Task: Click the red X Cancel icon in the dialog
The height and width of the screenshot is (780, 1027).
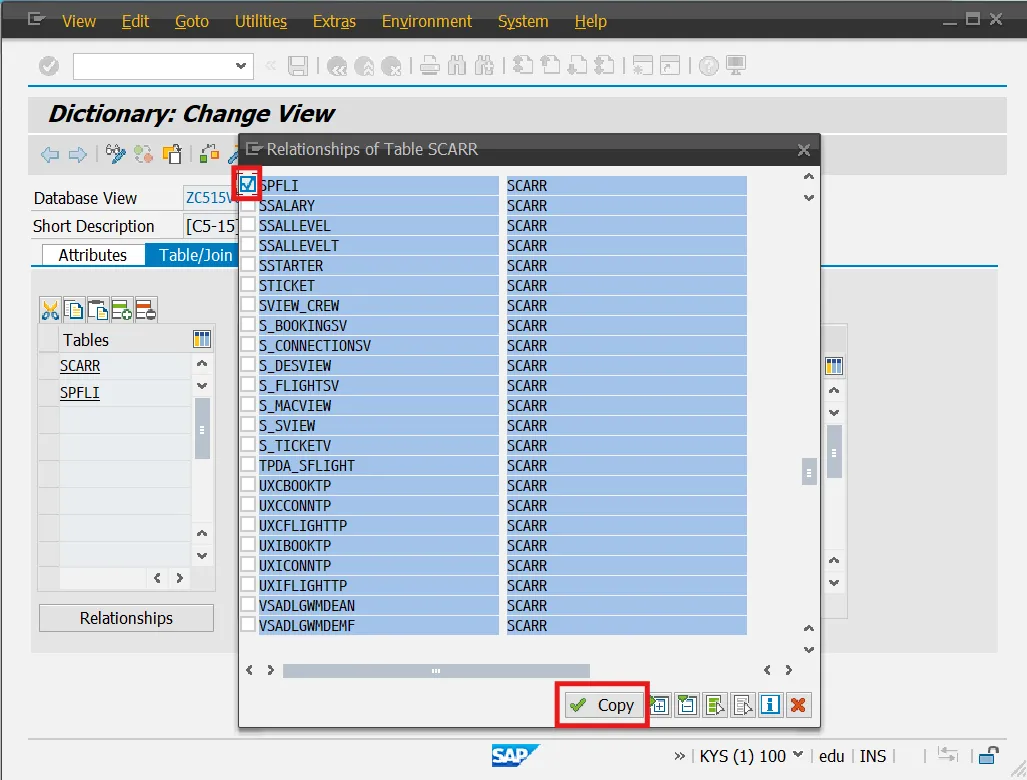Action: [x=798, y=705]
